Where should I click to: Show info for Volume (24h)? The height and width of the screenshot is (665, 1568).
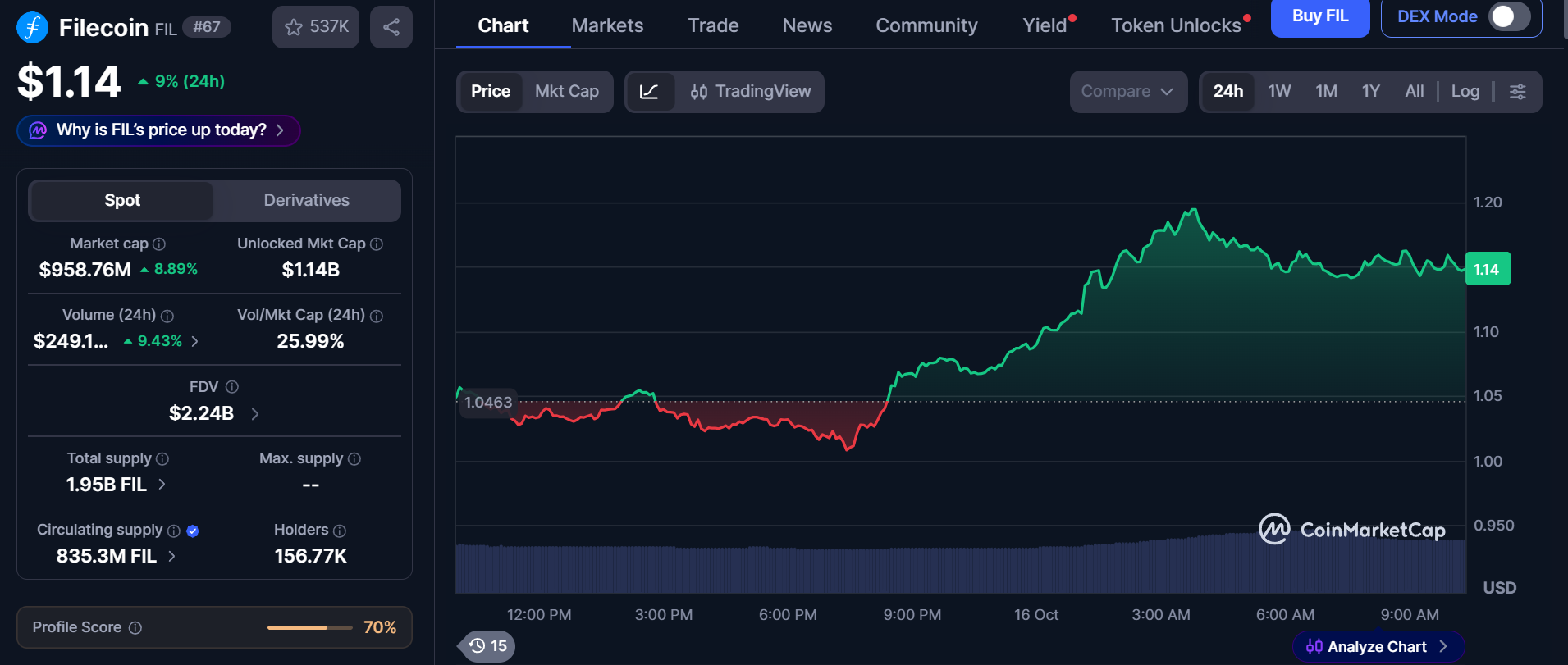pos(167,316)
